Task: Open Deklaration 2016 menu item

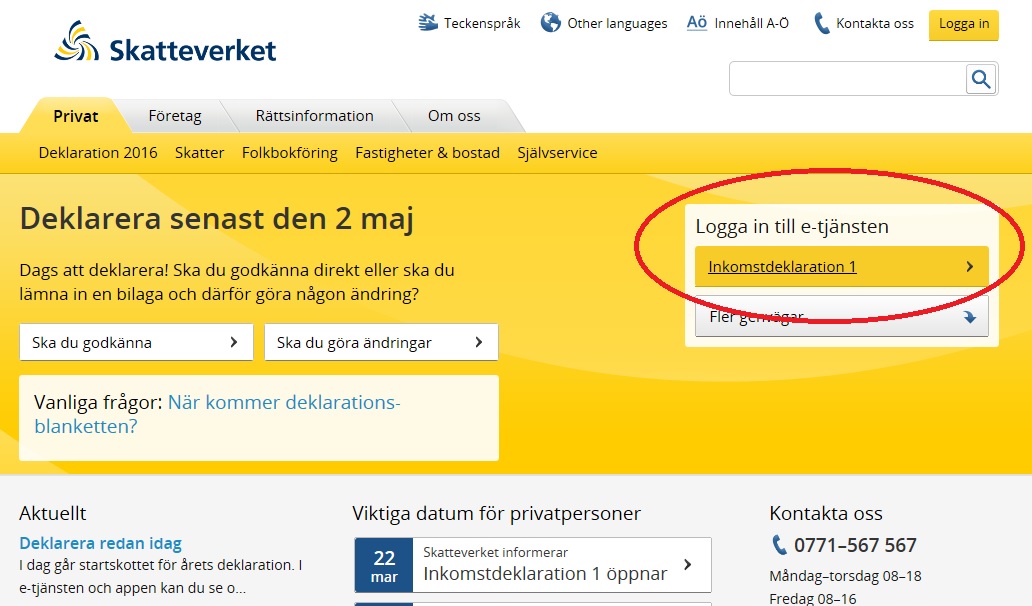Action: click(x=98, y=153)
